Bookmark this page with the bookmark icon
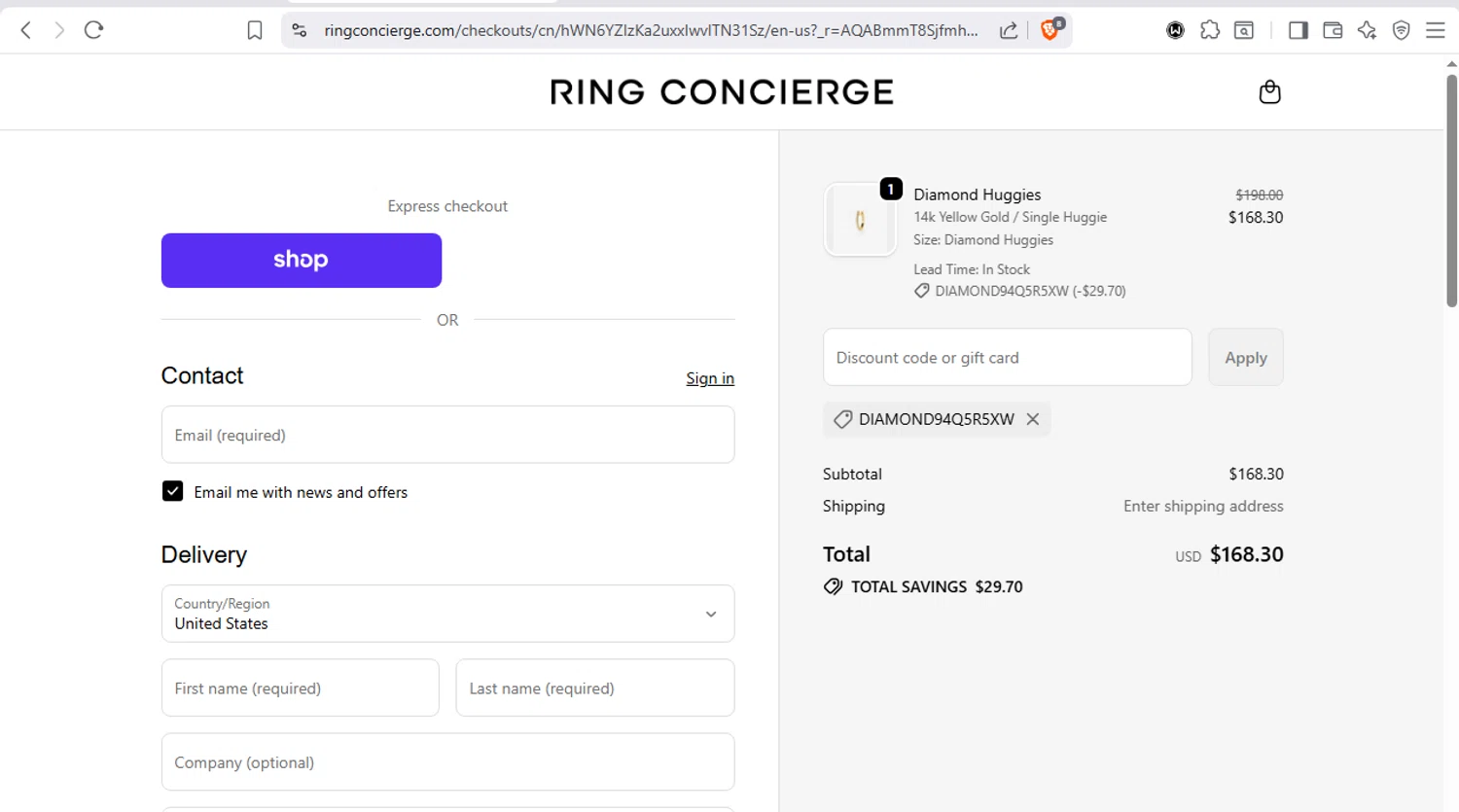The image size is (1459, 812). tap(255, 30)
